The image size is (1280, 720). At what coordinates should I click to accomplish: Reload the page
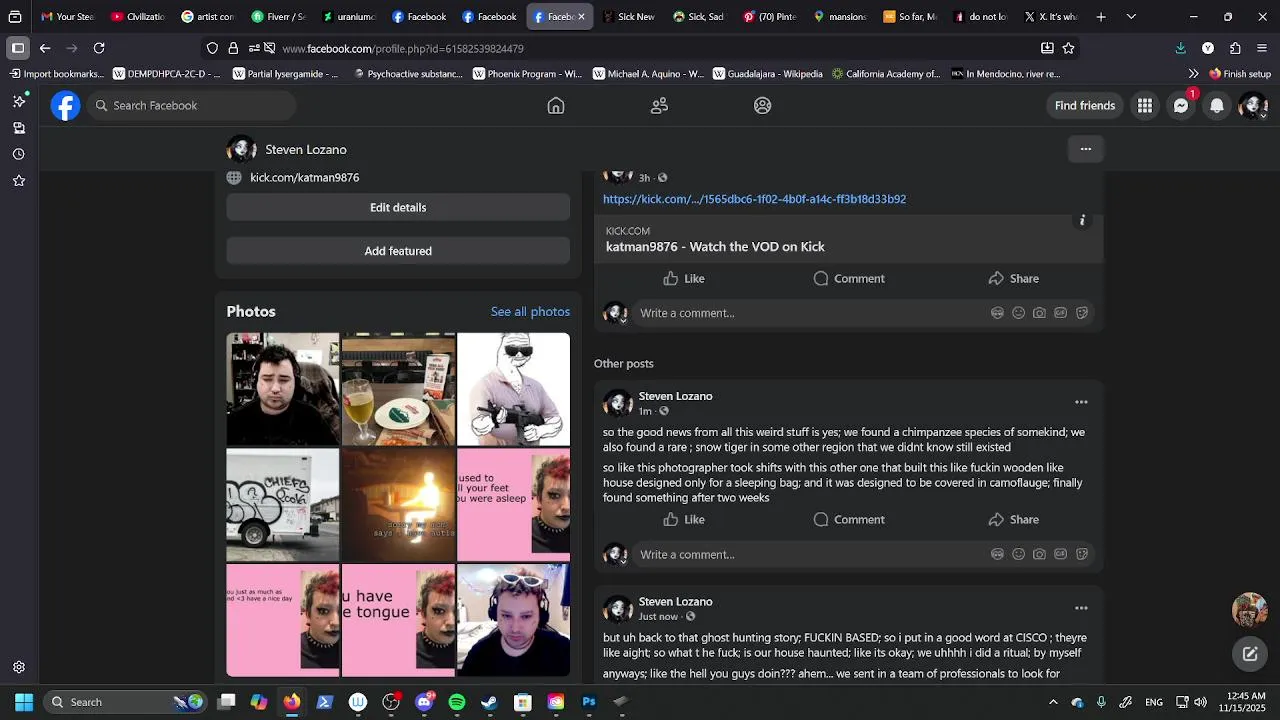pos(99,48)
